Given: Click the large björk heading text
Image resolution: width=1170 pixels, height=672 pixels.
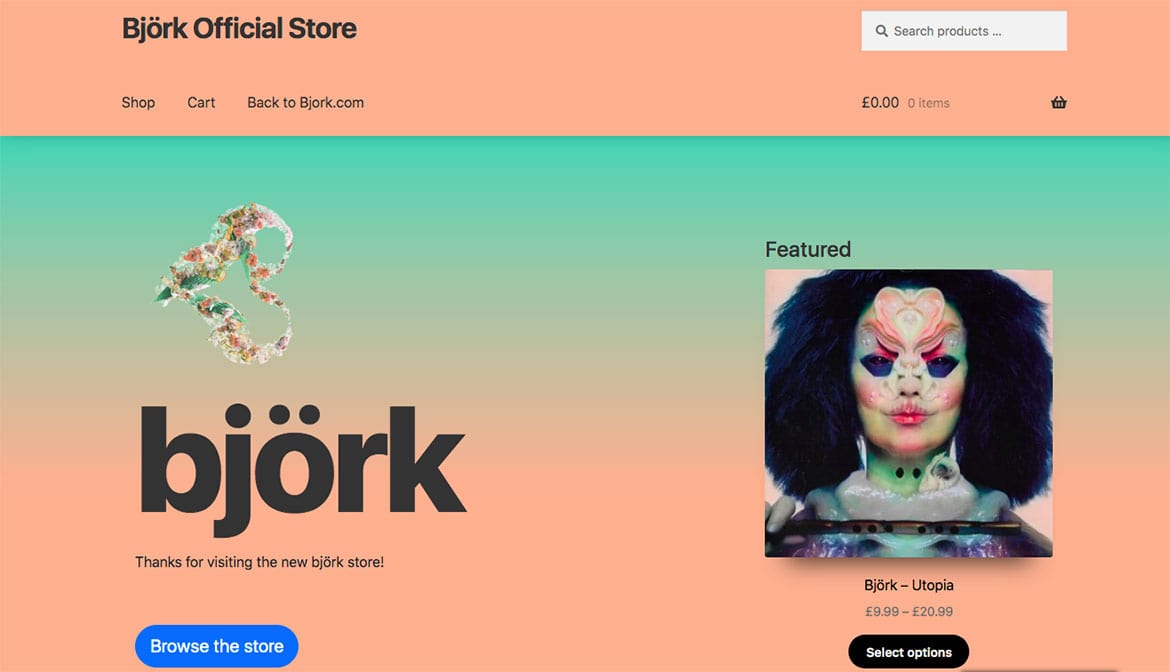Looking at the screenshot, I should coord(302,468).
